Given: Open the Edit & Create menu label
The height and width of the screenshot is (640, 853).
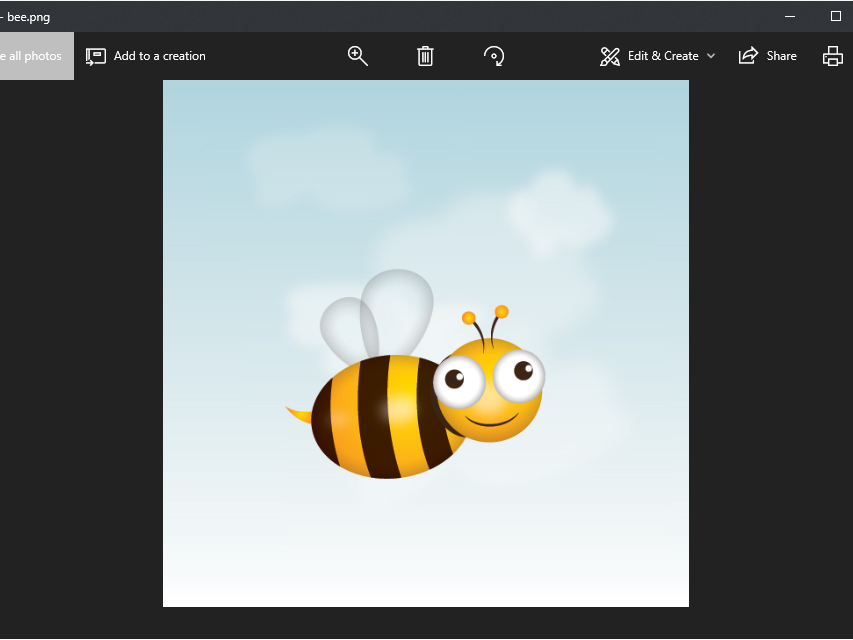Looking at the screenshot, I should (663, 56).
